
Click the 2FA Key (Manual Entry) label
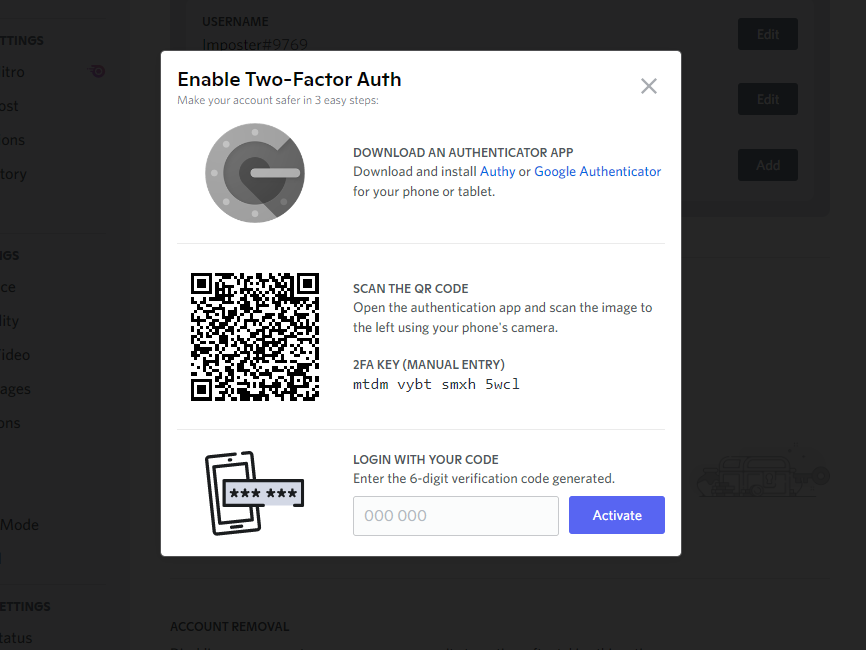429,364
